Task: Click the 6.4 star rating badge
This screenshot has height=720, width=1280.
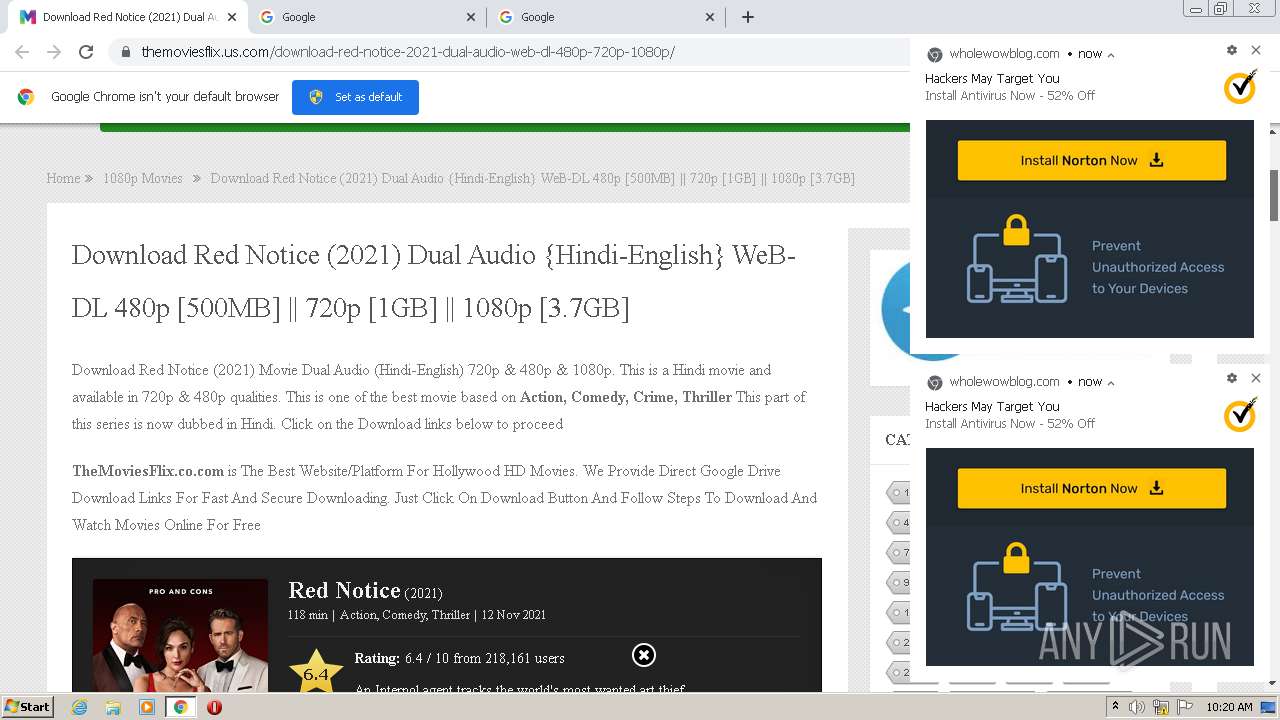Action: point(316,672)
